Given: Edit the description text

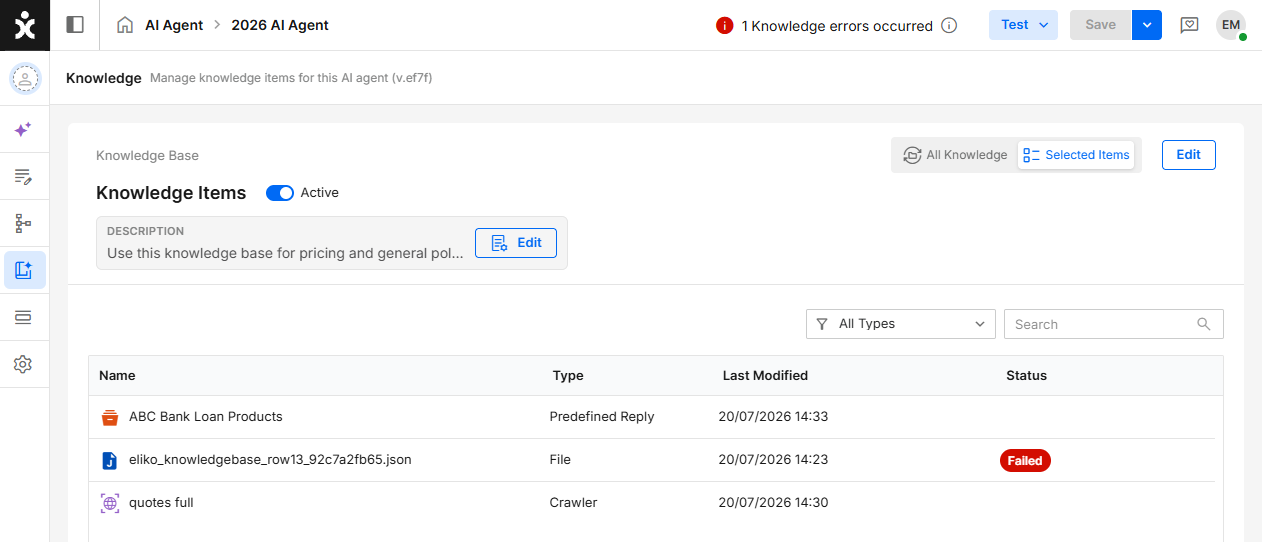Looking at the screenshot, I should tap(516, 243).
